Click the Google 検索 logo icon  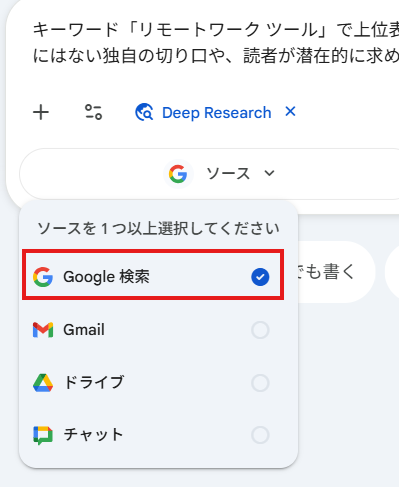point(43,277)
